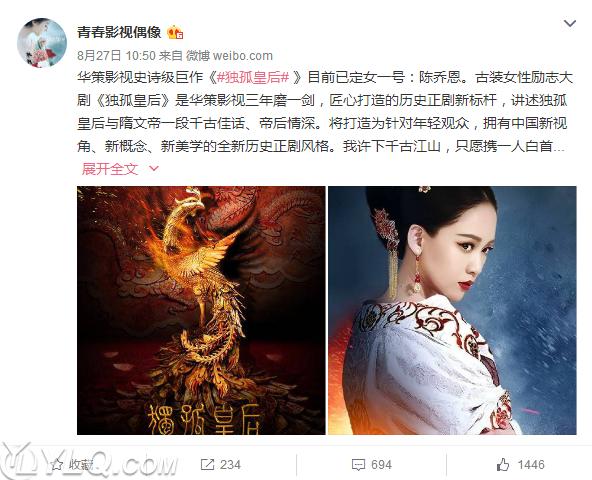This screenshot has width=592, height=480.
Task: Open the 234 reposts count
Action: [x=230, y=465]
